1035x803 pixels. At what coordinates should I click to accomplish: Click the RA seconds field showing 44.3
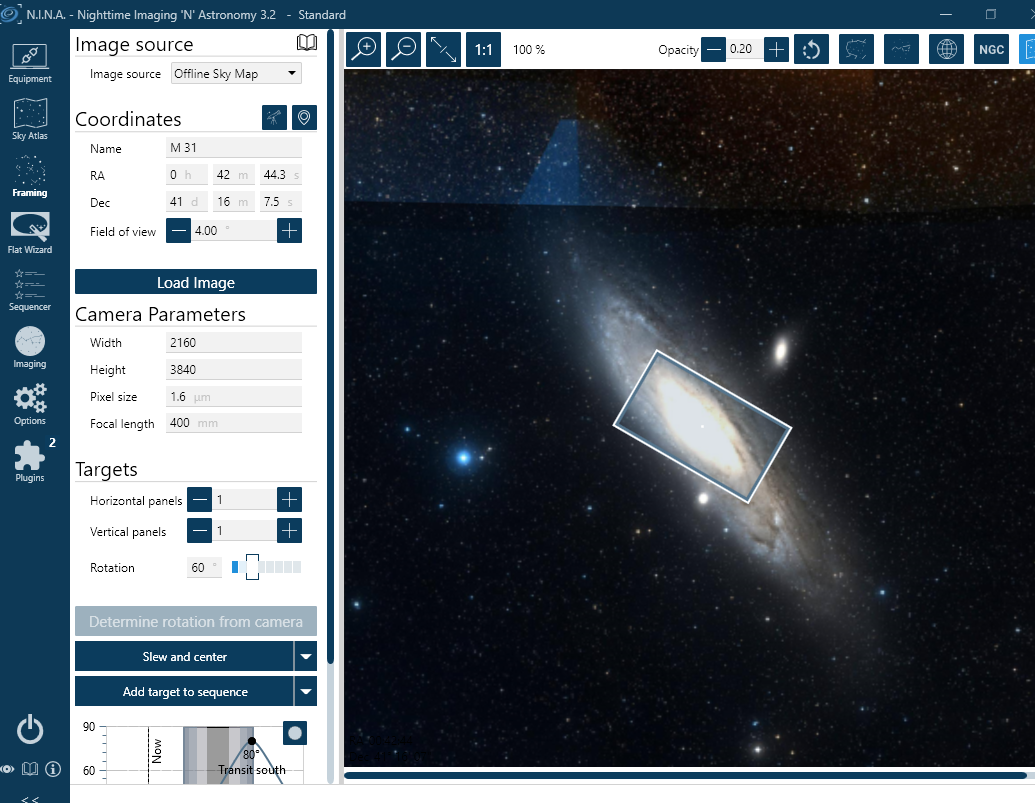pyautogui.click(x=281, y=175)
